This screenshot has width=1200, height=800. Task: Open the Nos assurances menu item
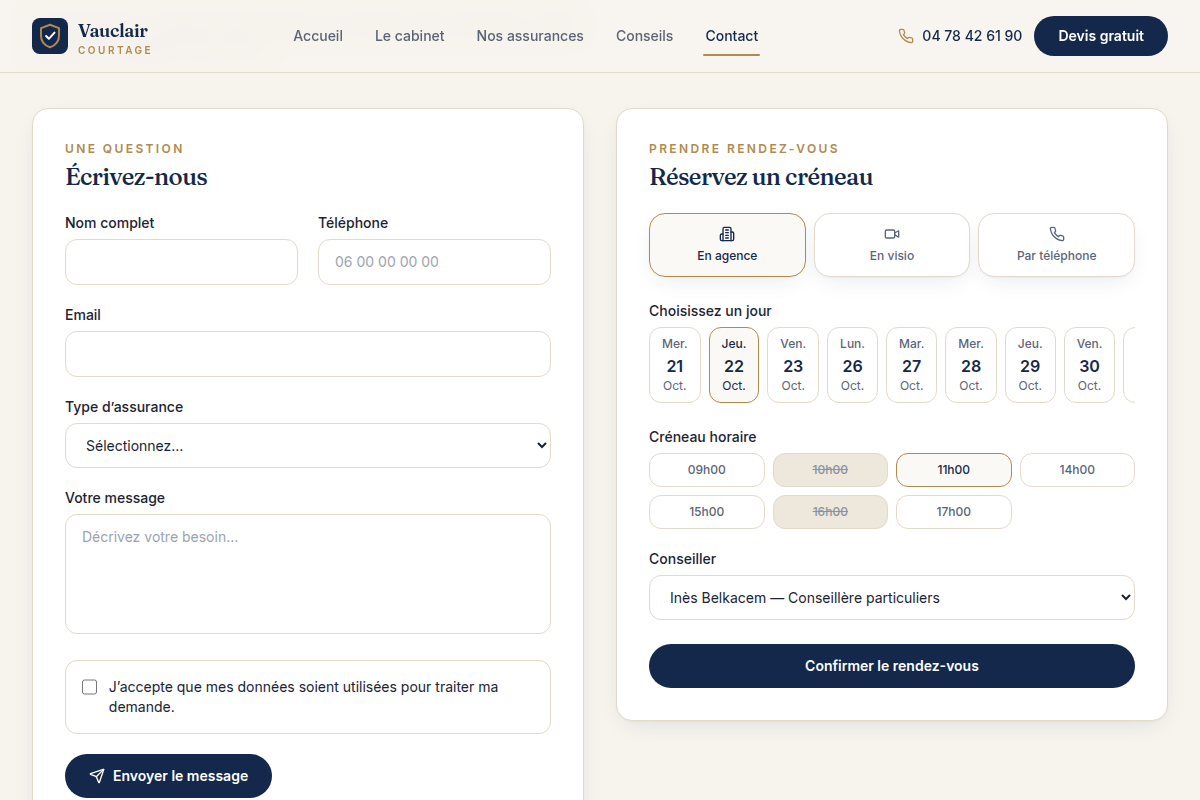(530, 36)
